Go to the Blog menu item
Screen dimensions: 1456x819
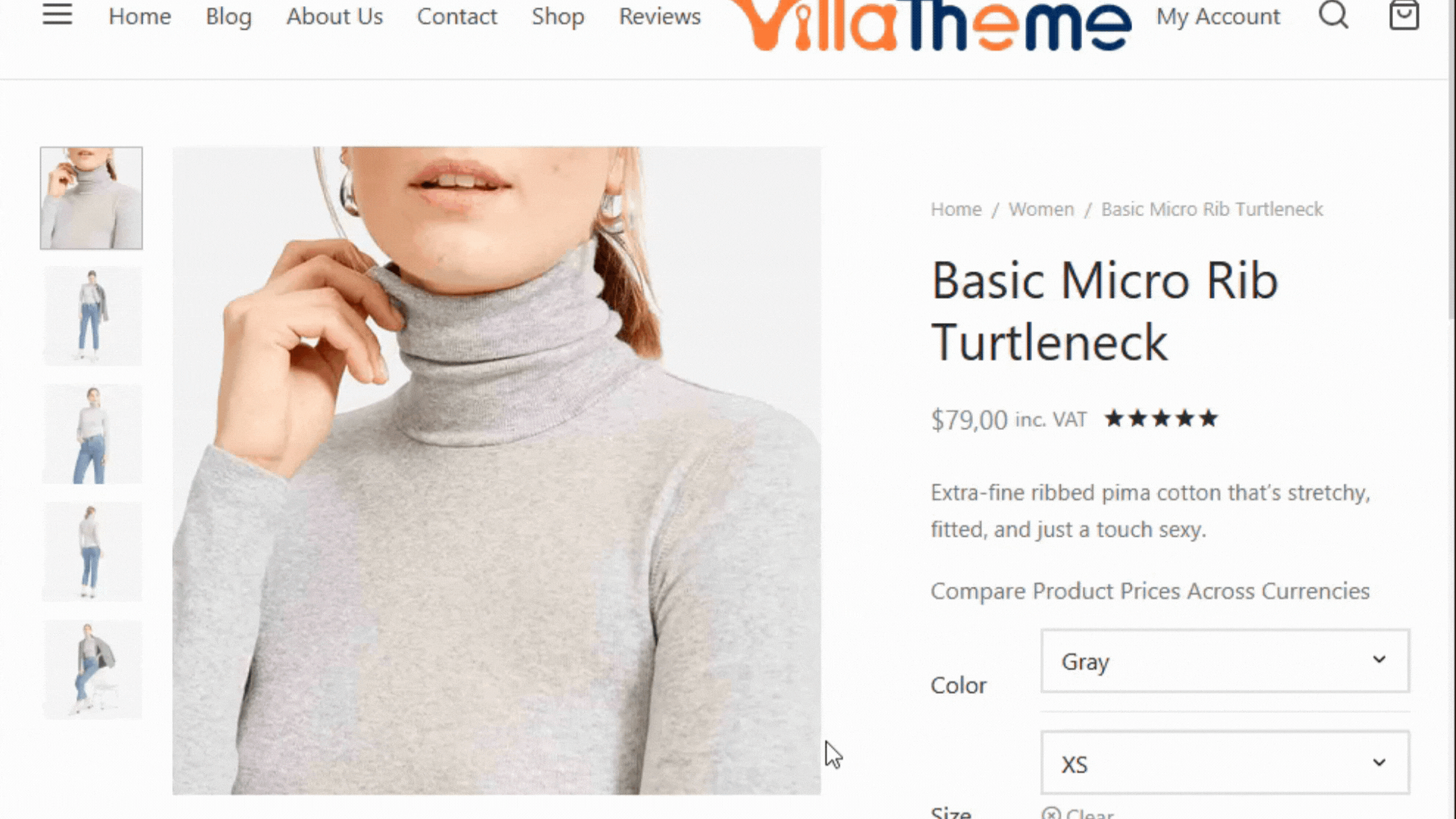(x=228, y=16)
